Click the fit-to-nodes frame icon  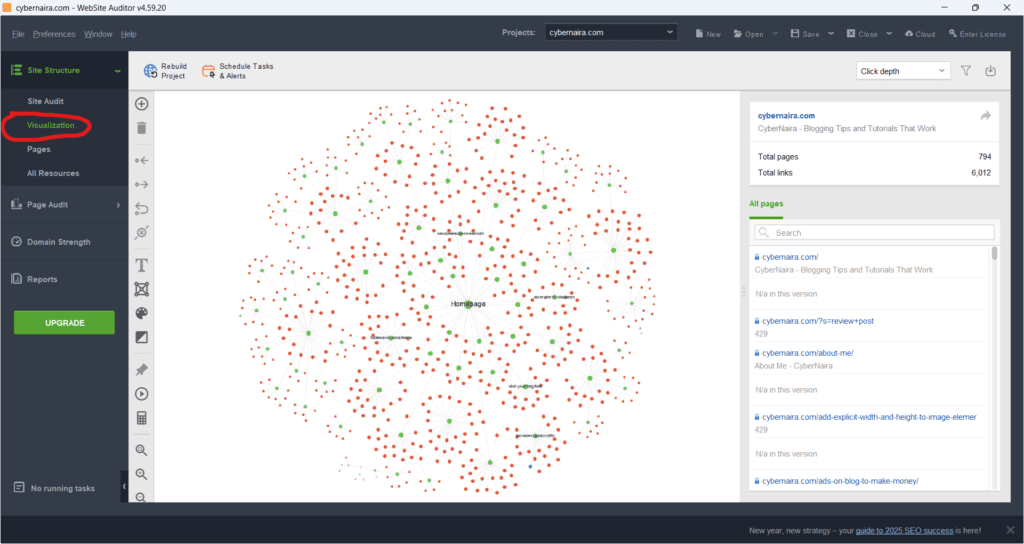(x=141, y=289)
